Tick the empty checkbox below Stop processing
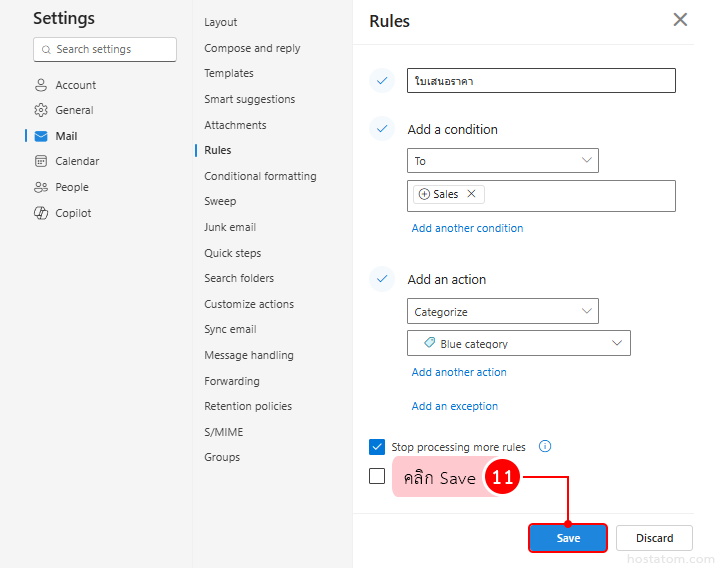The image size is (720, 568). pos(377,476)
